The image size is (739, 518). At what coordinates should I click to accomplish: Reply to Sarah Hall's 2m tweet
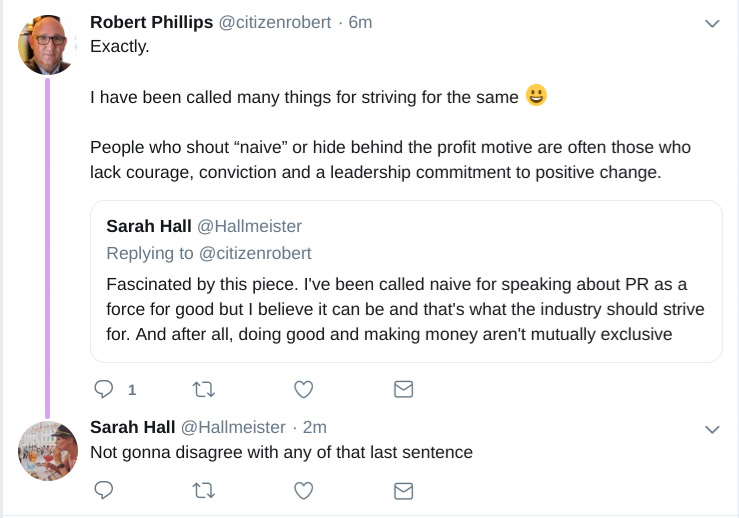(103, 490)
